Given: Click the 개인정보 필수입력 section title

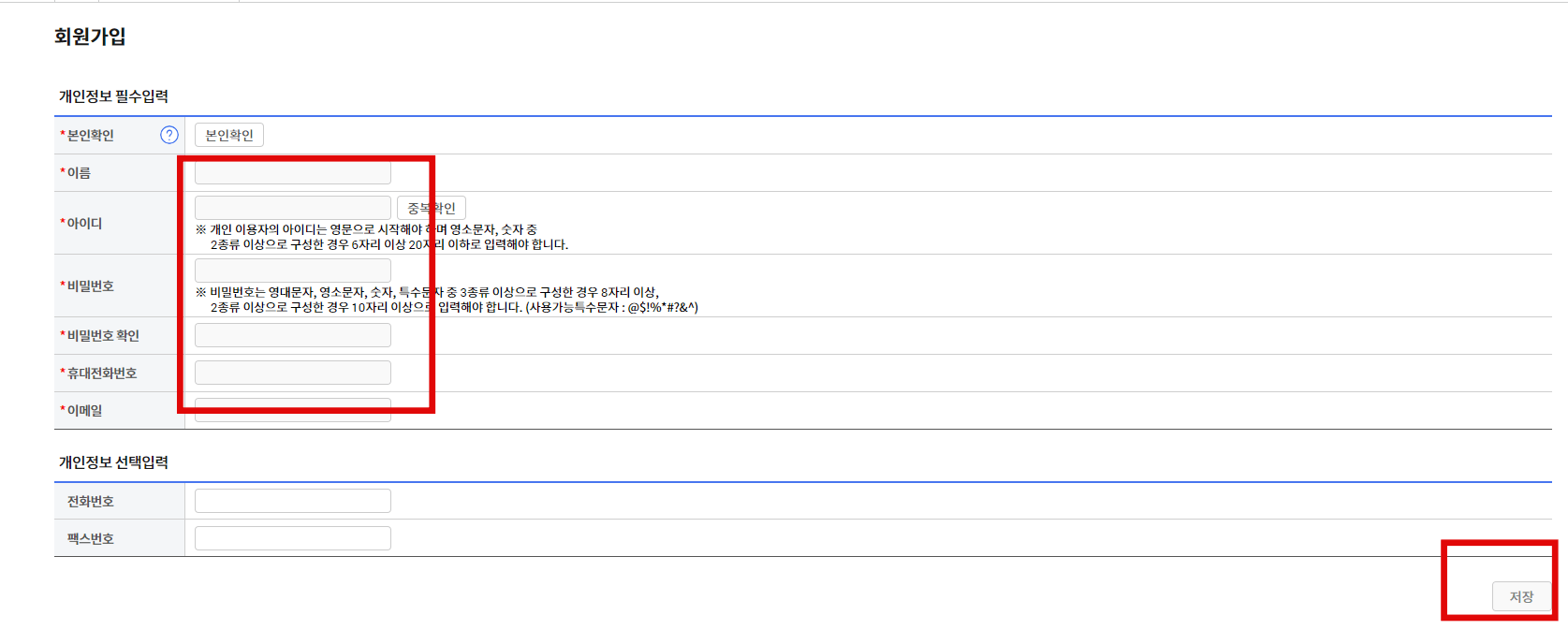Looking at the screenshot, I should [x=113, y=96].
